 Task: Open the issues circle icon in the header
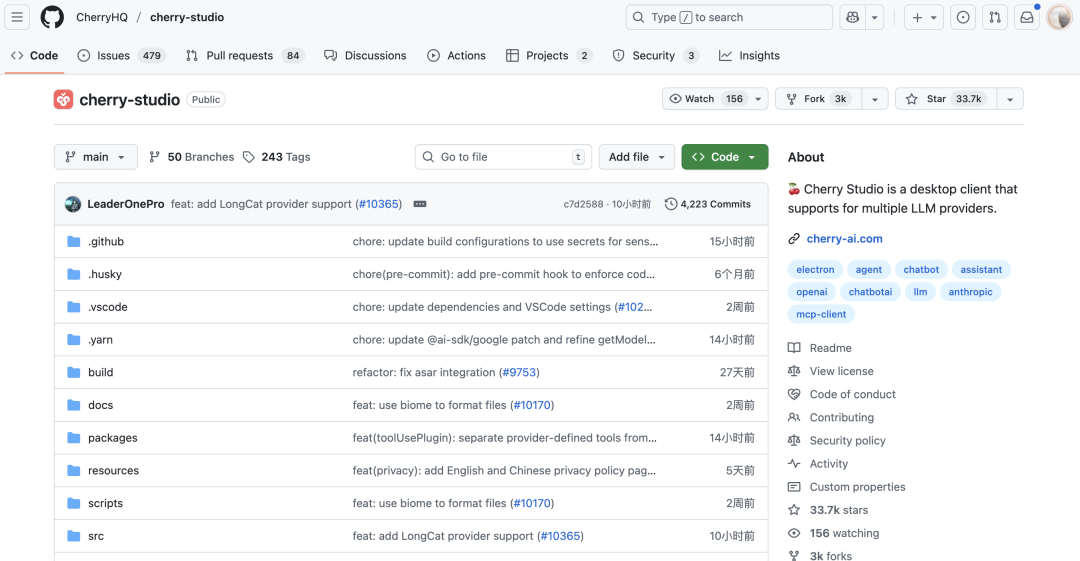pos(963,17)
